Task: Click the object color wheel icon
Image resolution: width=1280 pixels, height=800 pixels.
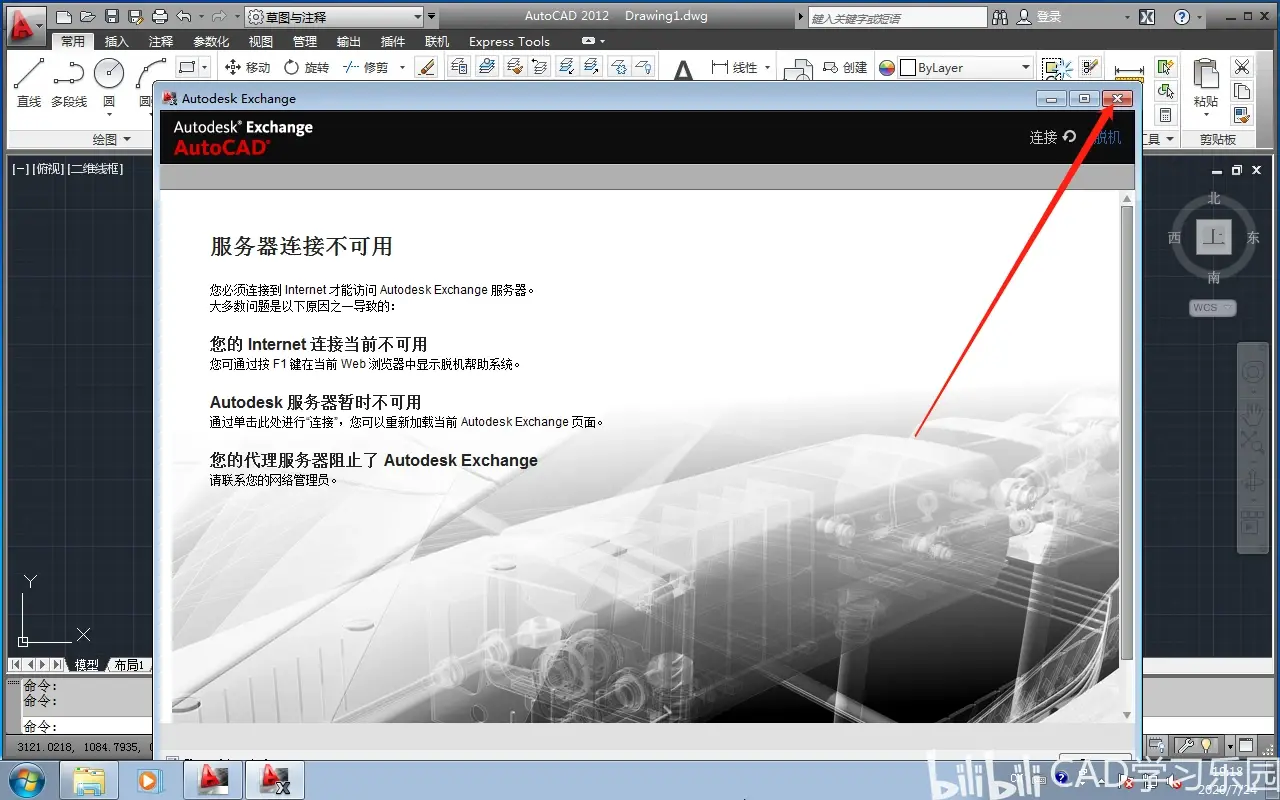Action: (x=887, y=67)
